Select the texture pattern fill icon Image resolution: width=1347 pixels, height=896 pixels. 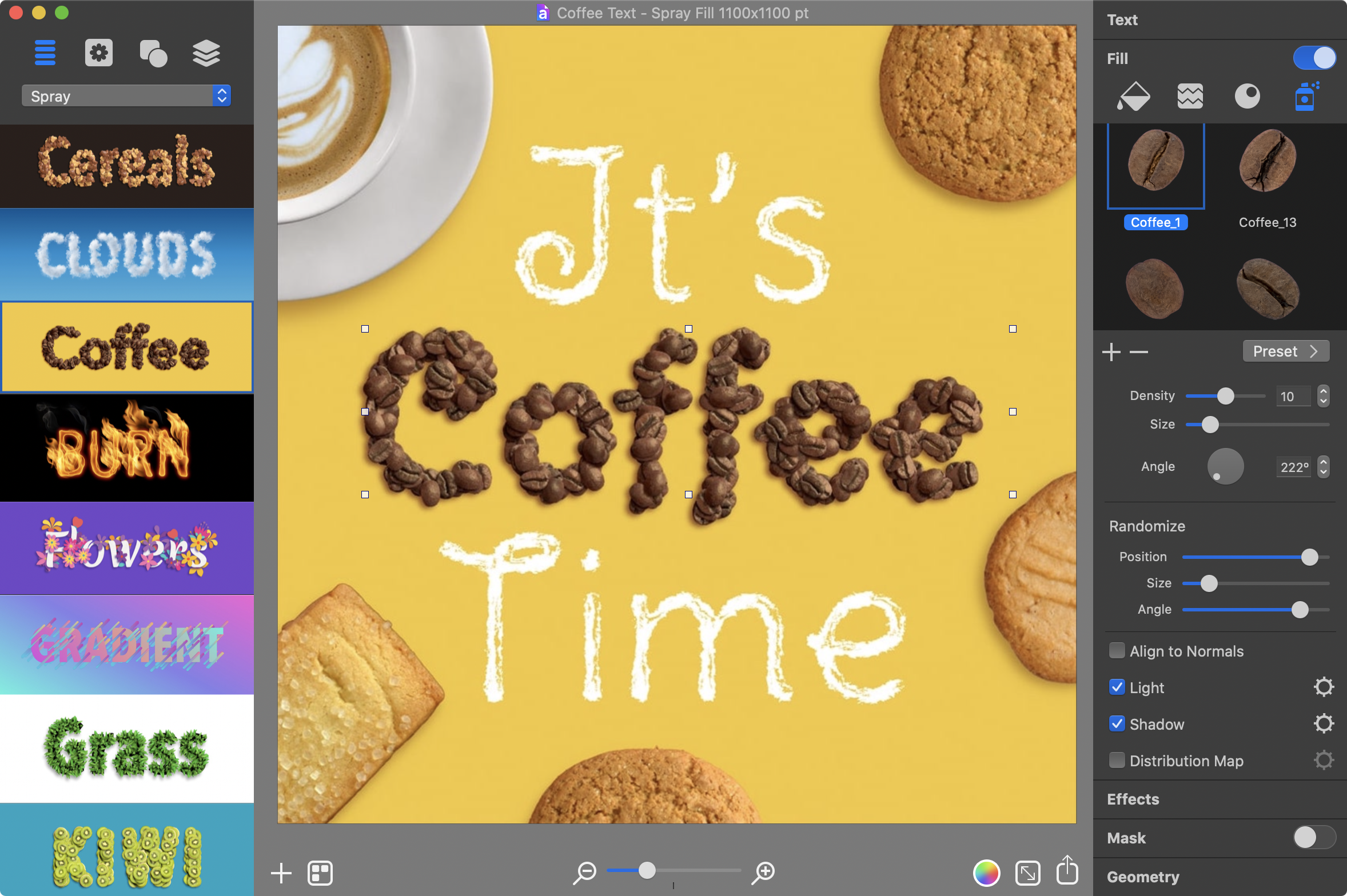[x=1190, y=96]
